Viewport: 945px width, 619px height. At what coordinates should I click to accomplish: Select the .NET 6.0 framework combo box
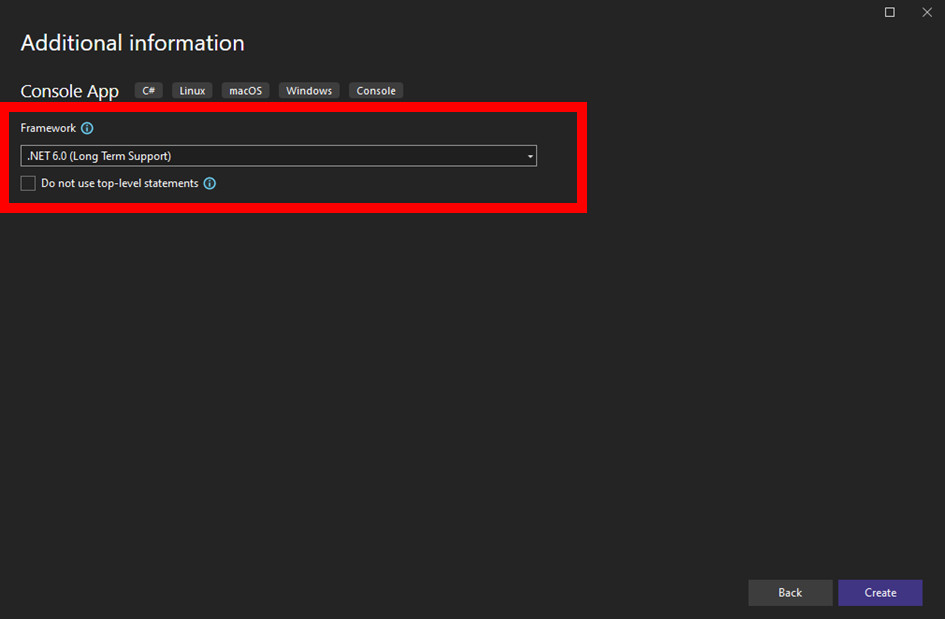pyautogui.click(x=278, y=156)
